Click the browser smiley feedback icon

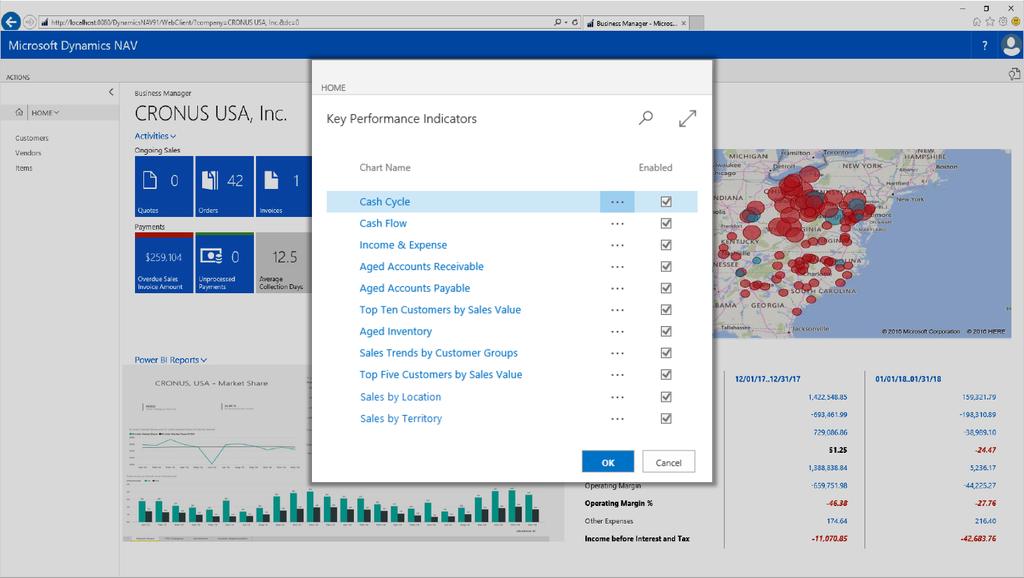(1016, 22)
